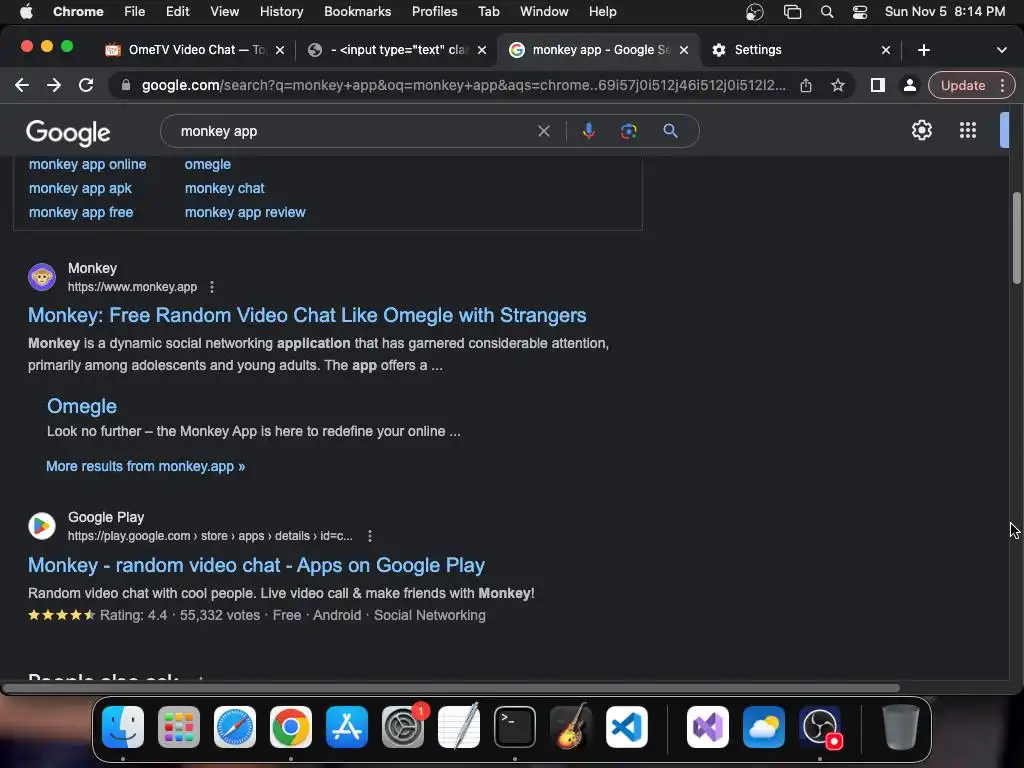Open Launchpad from the Dock
The image size is (1024, 768).
[x=179, y=727]
